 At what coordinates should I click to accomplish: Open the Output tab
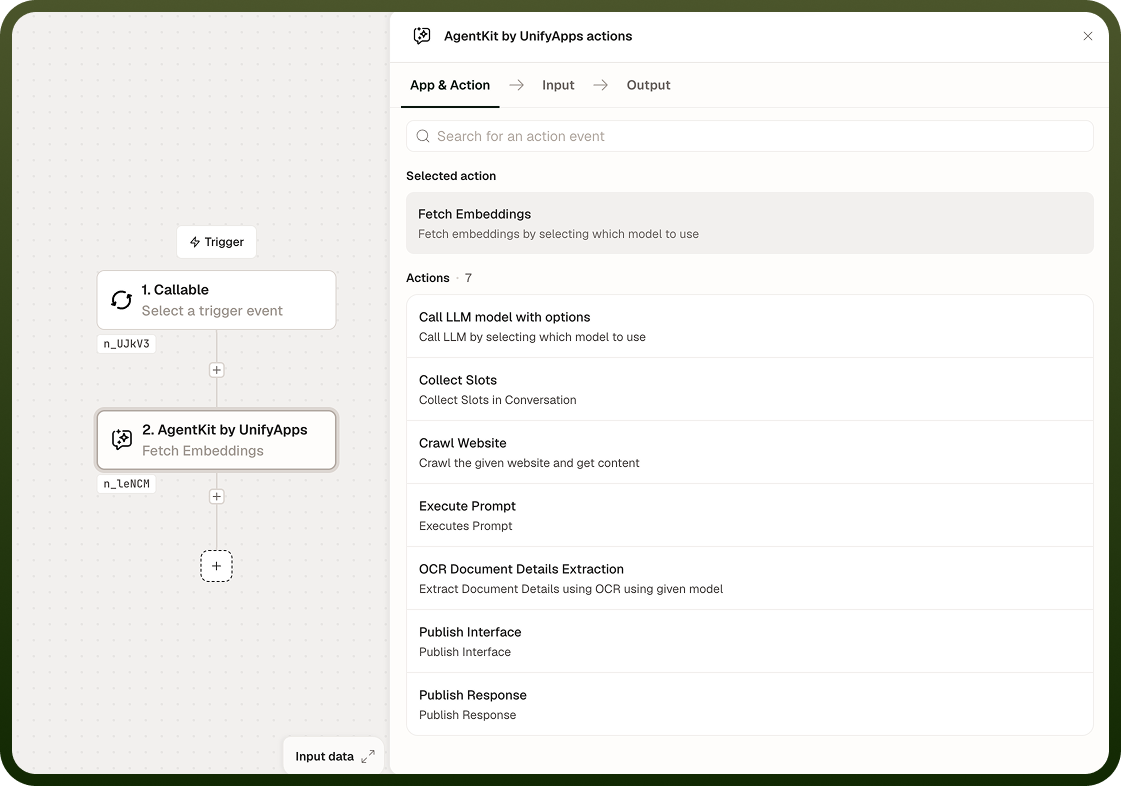[x=648, y=85]
